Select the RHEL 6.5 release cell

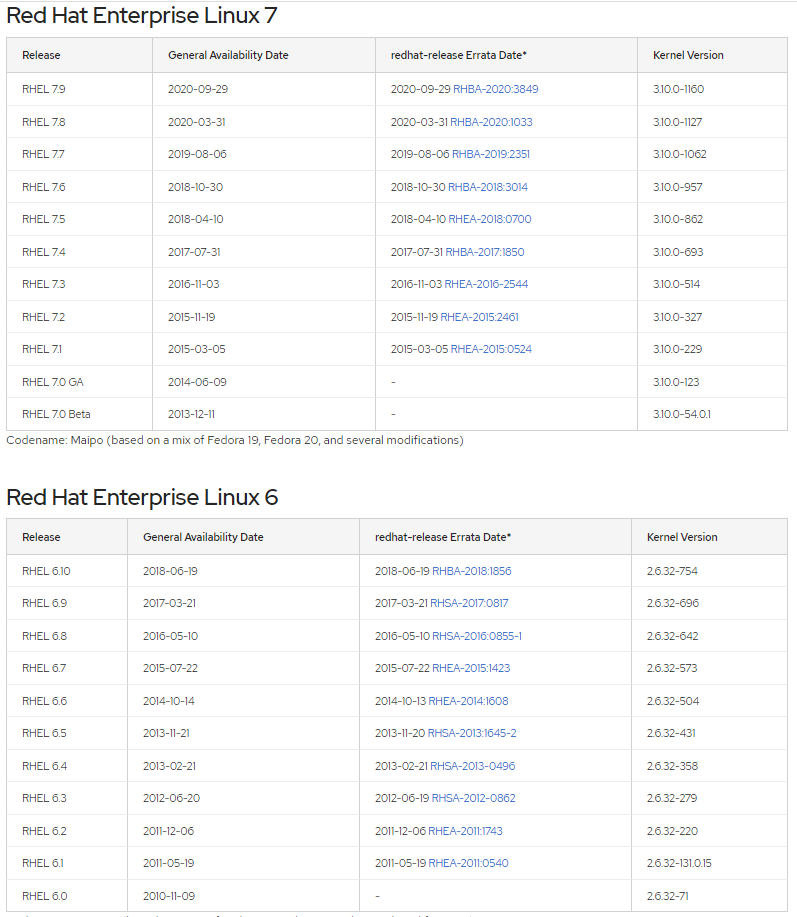coord(67,733)
